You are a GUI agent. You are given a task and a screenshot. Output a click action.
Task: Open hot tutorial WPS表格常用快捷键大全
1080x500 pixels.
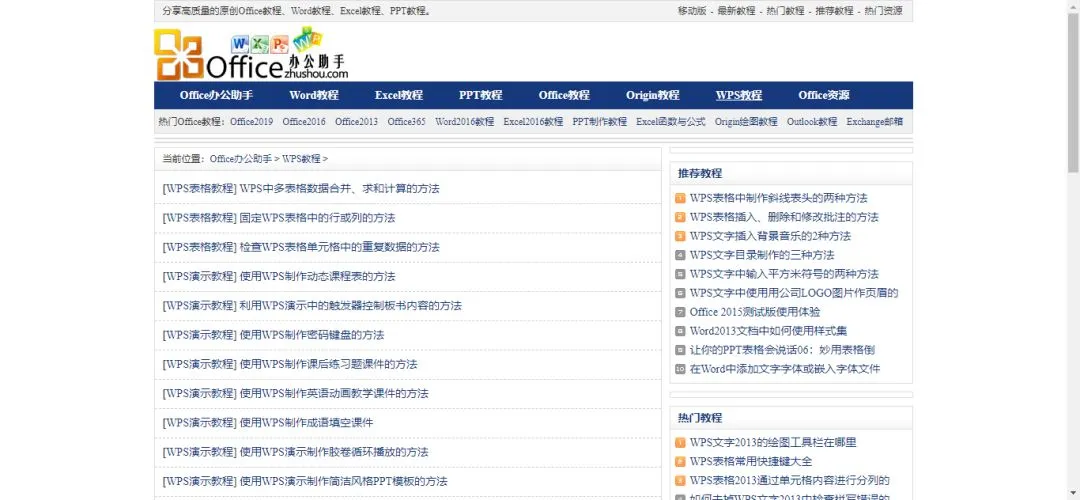[x=751, y=461]
